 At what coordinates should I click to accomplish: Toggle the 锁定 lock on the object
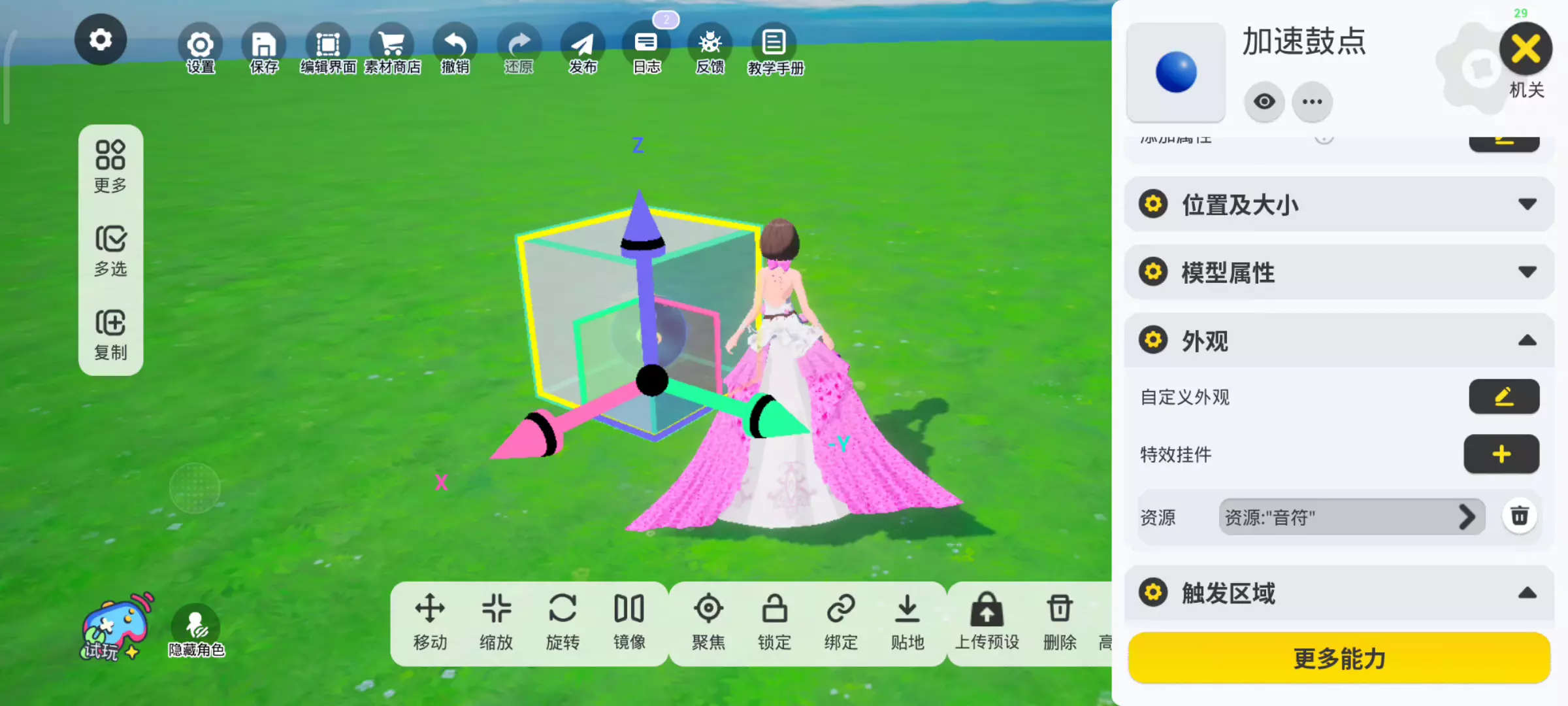[x=774, y=621]
